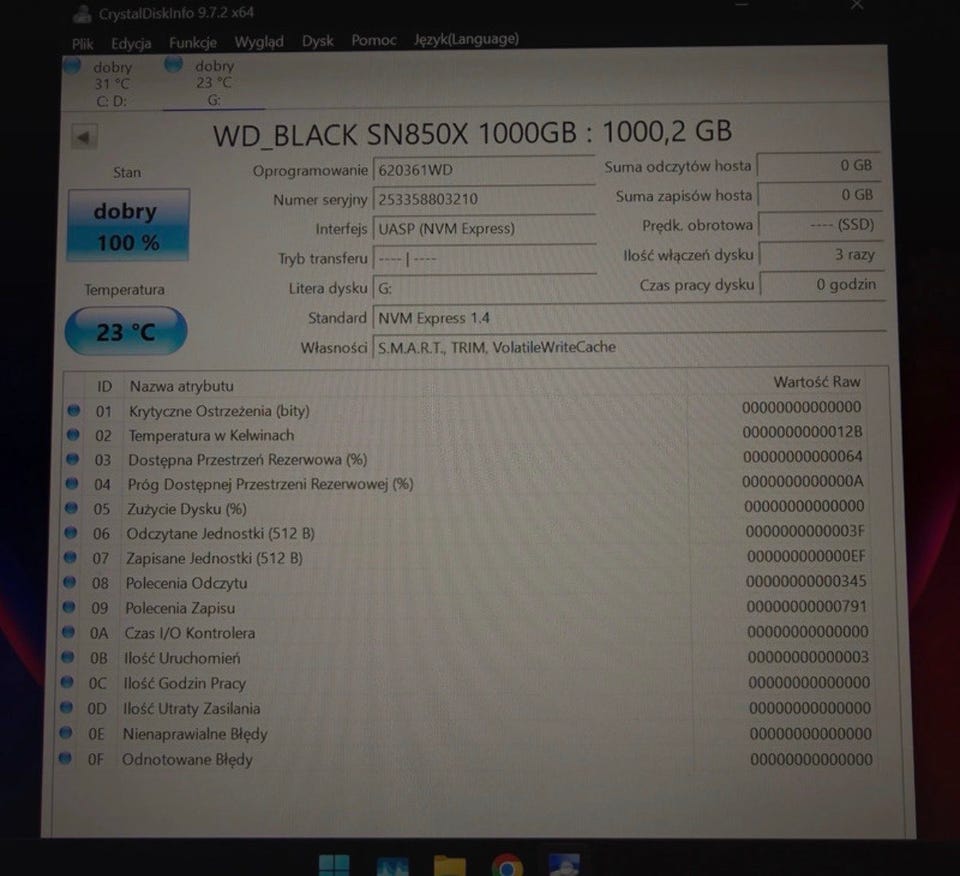Click the serial number field 253358803210
The height and width of the screenshot is (876, 960).
[484, 199]
